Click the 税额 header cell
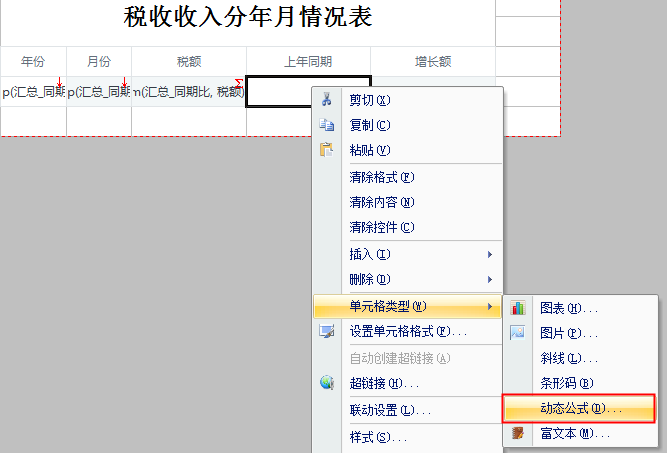This screenshot has height=453, width=667. pyautogui.click(x=189, y=62)
